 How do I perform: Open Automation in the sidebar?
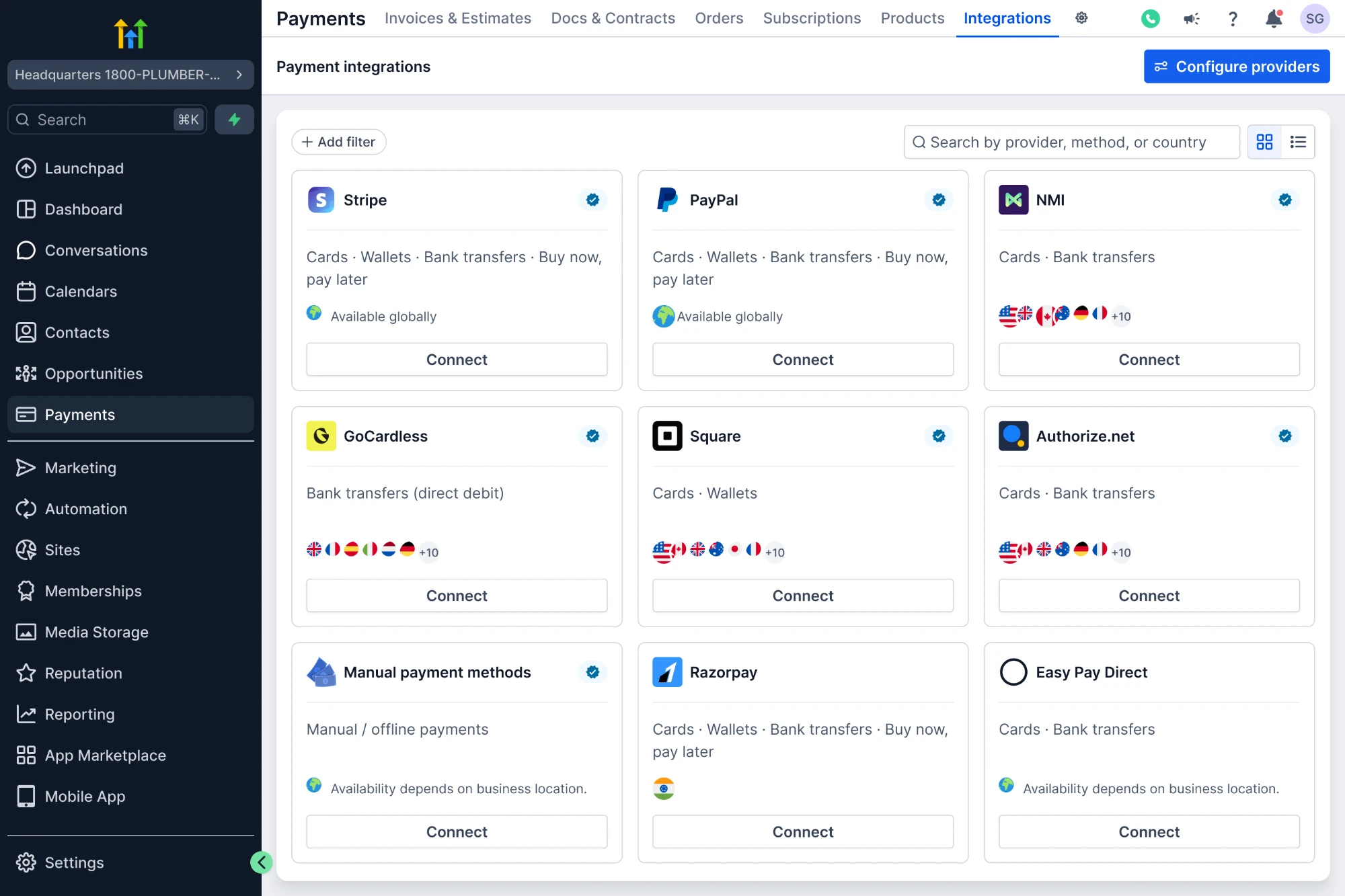click(x=130, y=509)
